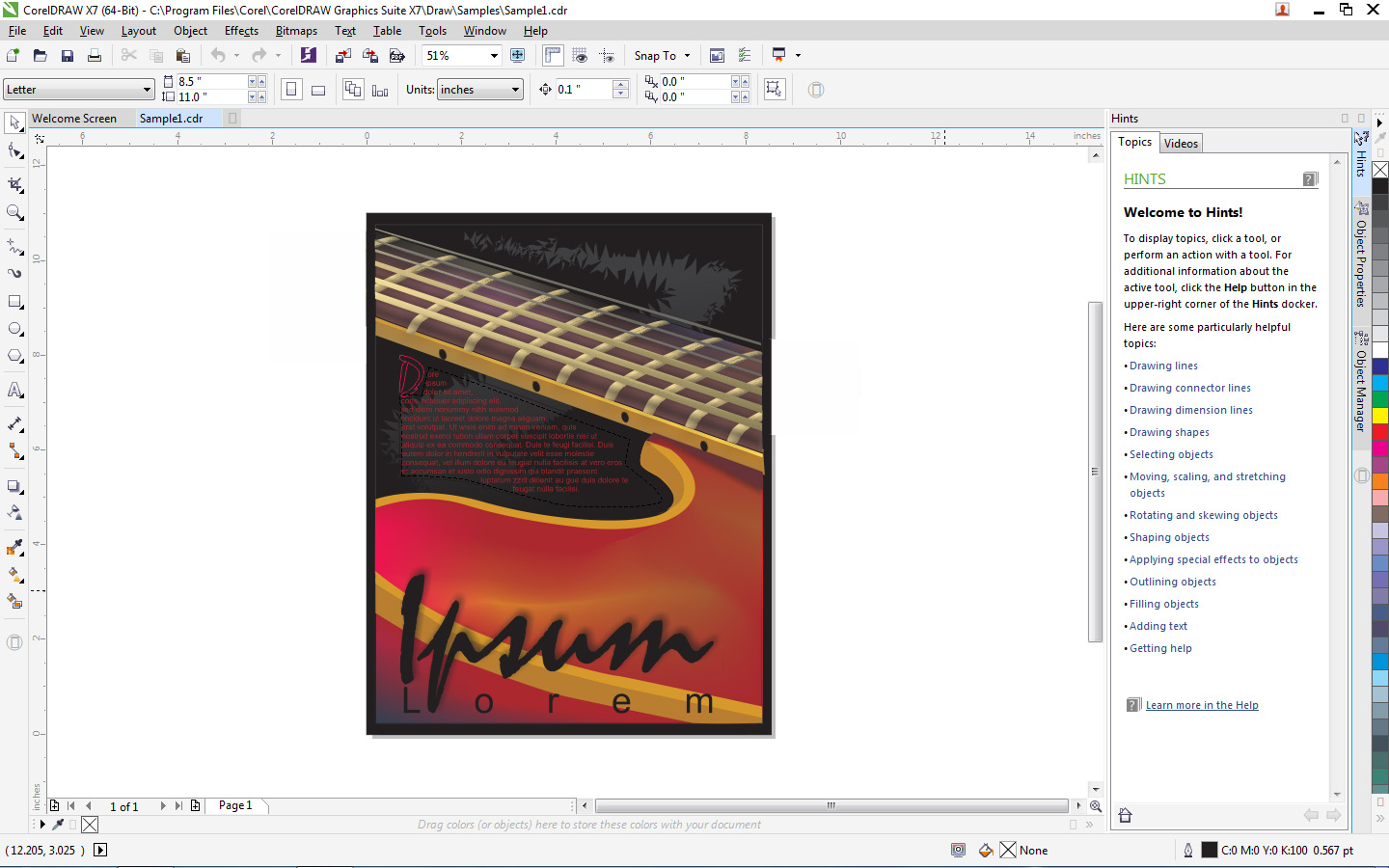1389x868 pixels.
Task: Select the Transparency tool
Action: click(14, 512)
